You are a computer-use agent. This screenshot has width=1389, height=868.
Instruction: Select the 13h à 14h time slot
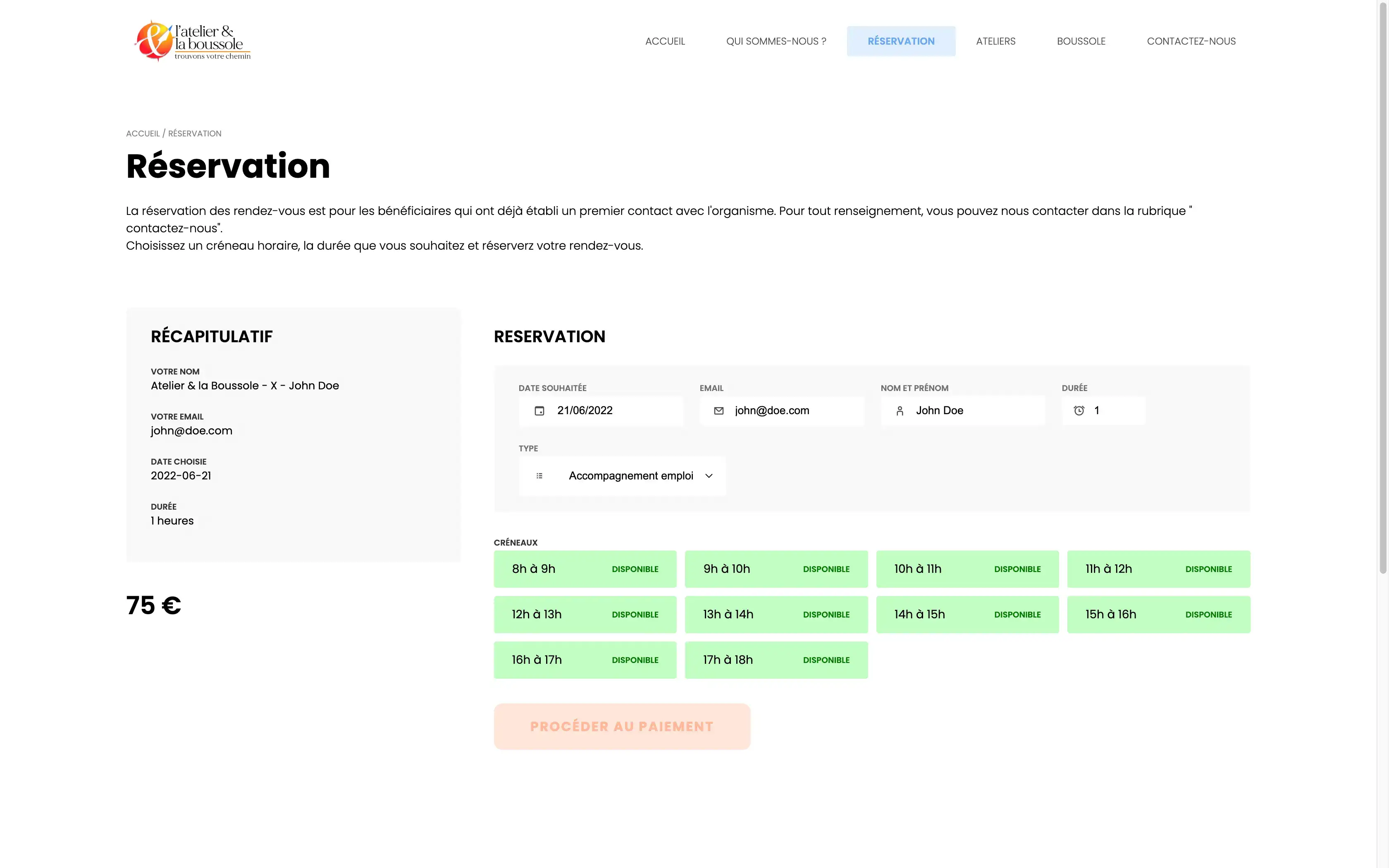[x=776, y=614]
